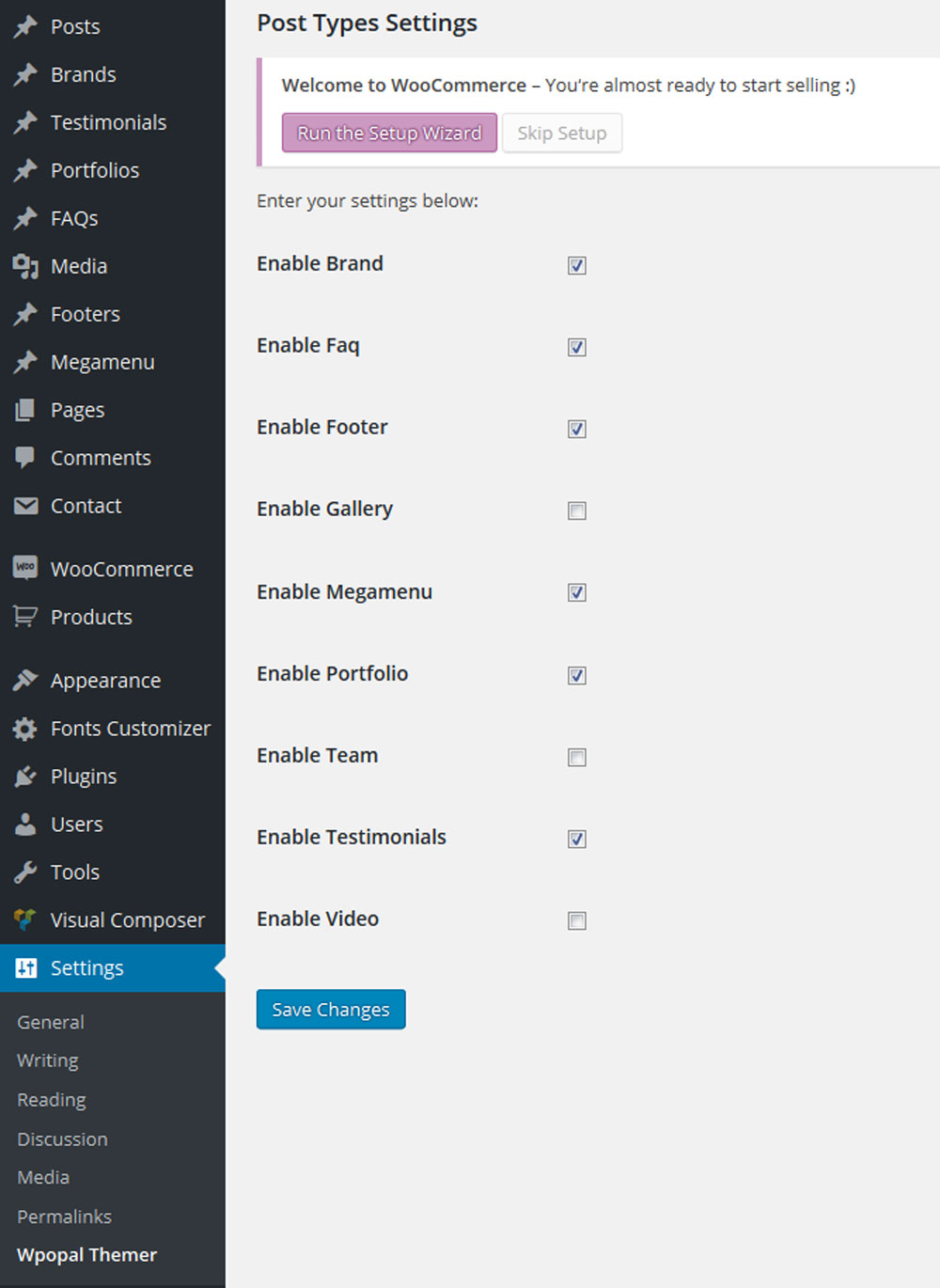Save changes to post type settings
This screenshot has height=1288, width=940.
pos(331,1010)
